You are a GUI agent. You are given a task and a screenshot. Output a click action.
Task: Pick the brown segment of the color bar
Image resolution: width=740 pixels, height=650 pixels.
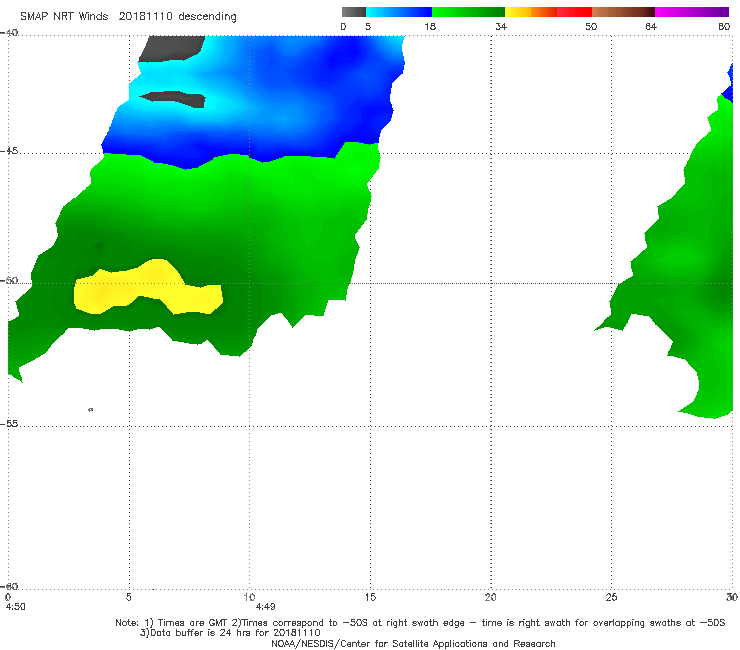[x=623, y=12]
